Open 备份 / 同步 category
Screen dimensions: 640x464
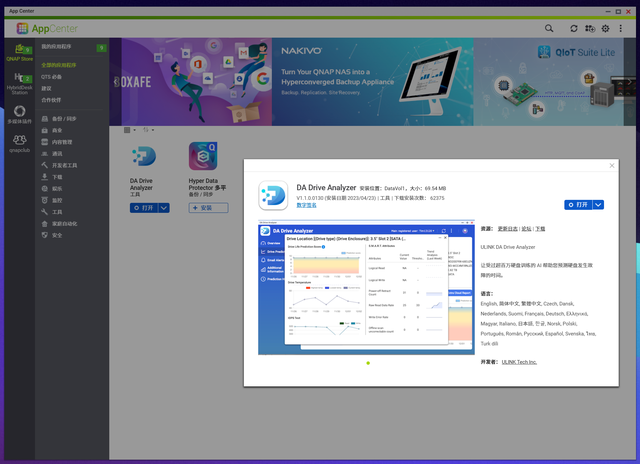point(59,119)
